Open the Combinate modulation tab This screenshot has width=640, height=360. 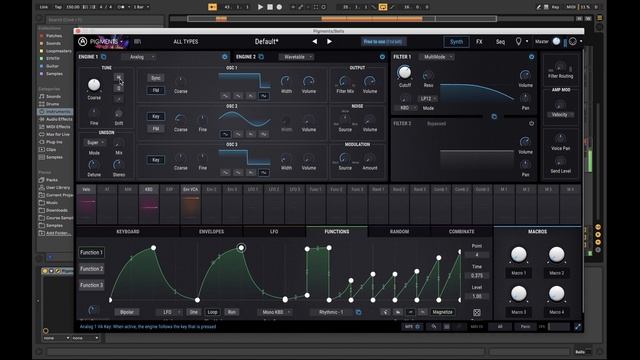point(462,232)
